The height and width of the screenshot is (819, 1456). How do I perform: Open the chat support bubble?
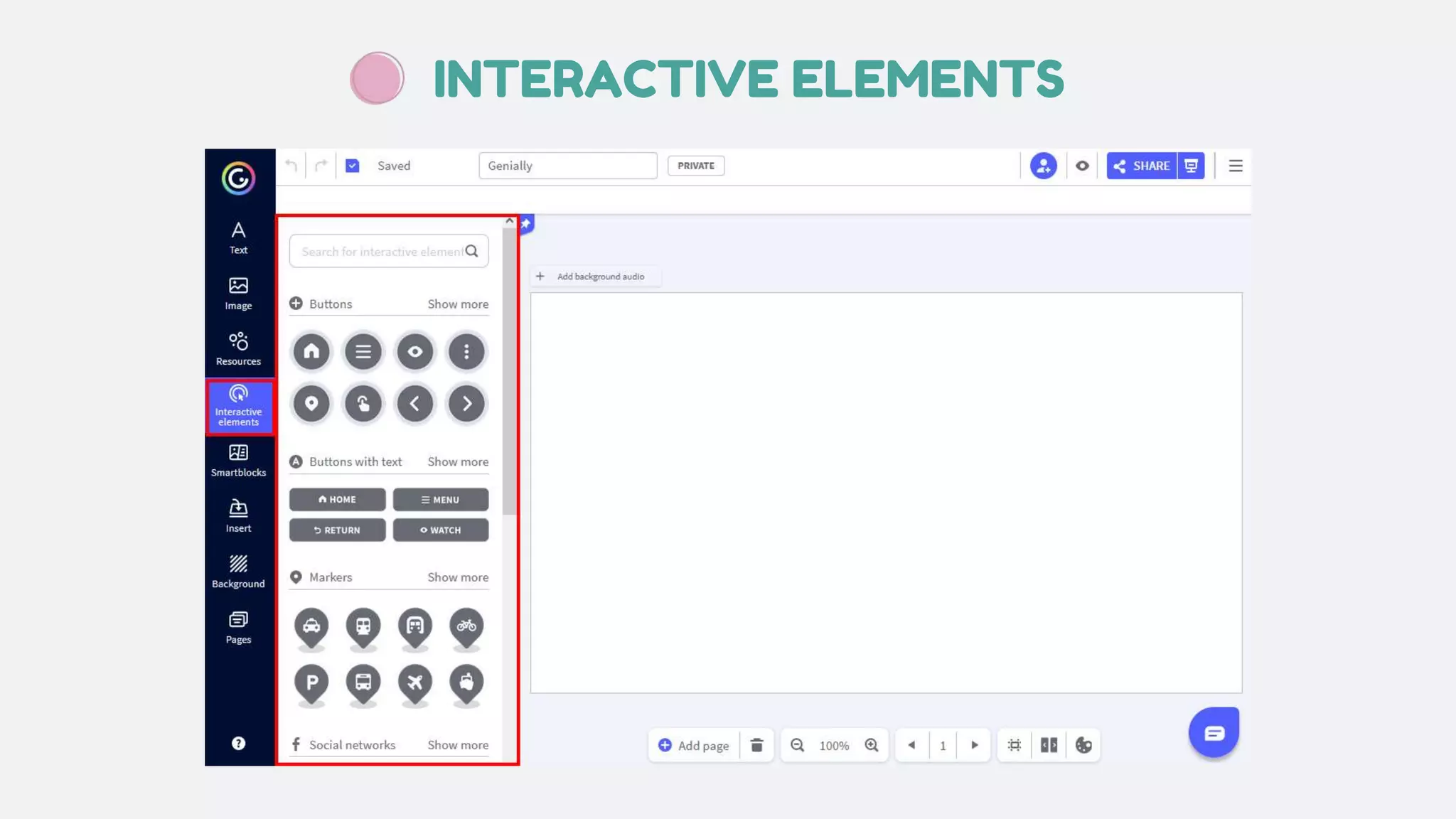click(1214, 732)
